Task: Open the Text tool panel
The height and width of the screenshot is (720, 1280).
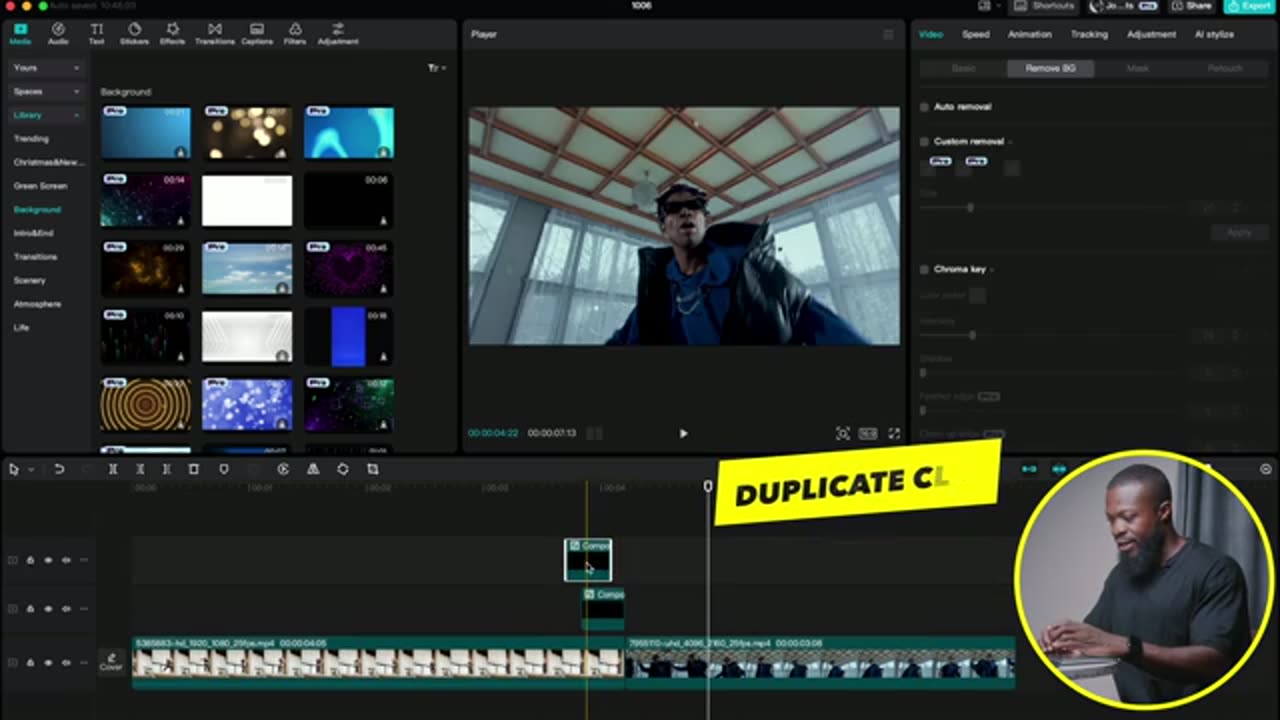Action: point(96,34)
